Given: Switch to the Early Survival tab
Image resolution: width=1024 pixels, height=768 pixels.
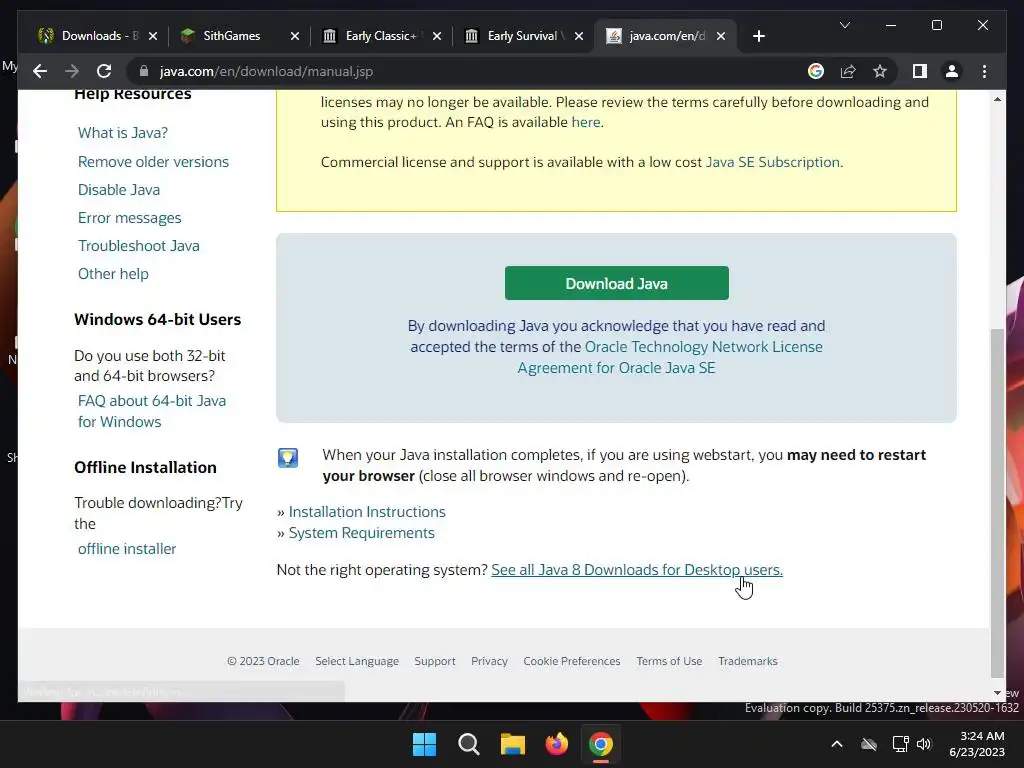Looking at the screenshot, I should coord(523,36).
